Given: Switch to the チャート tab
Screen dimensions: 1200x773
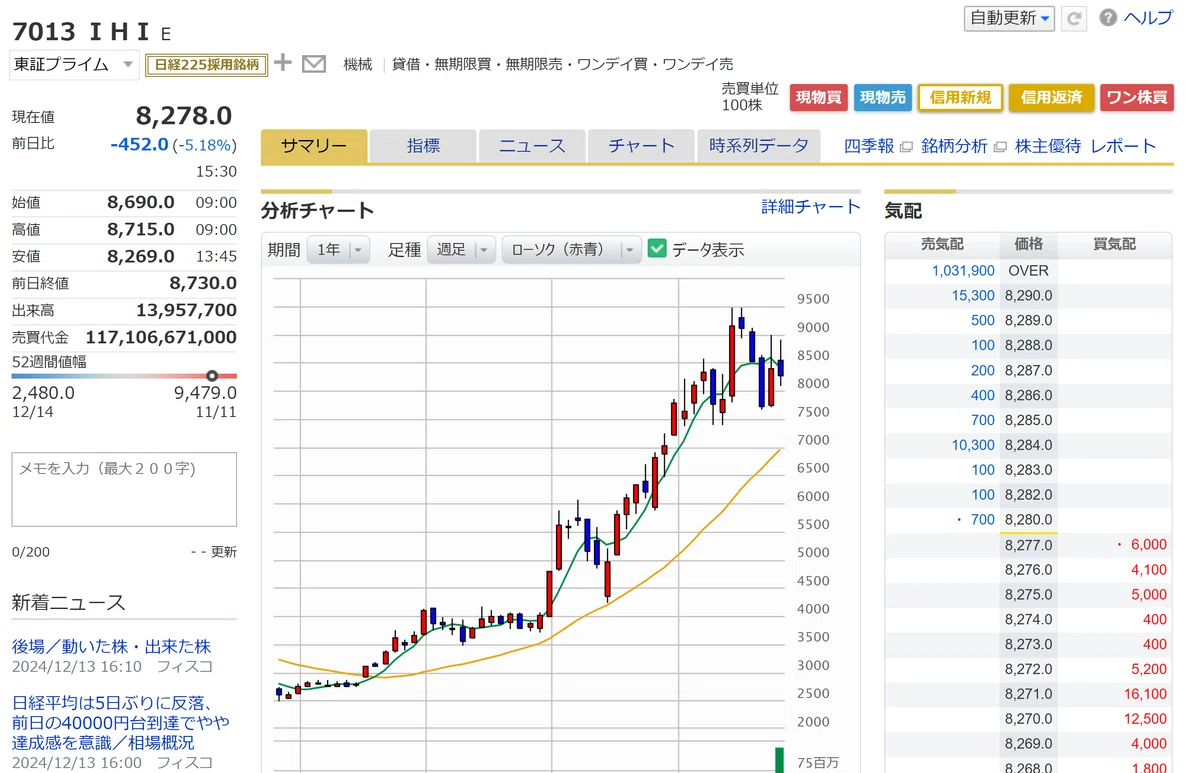Looking at the screenshot, I should pos(641,146).
